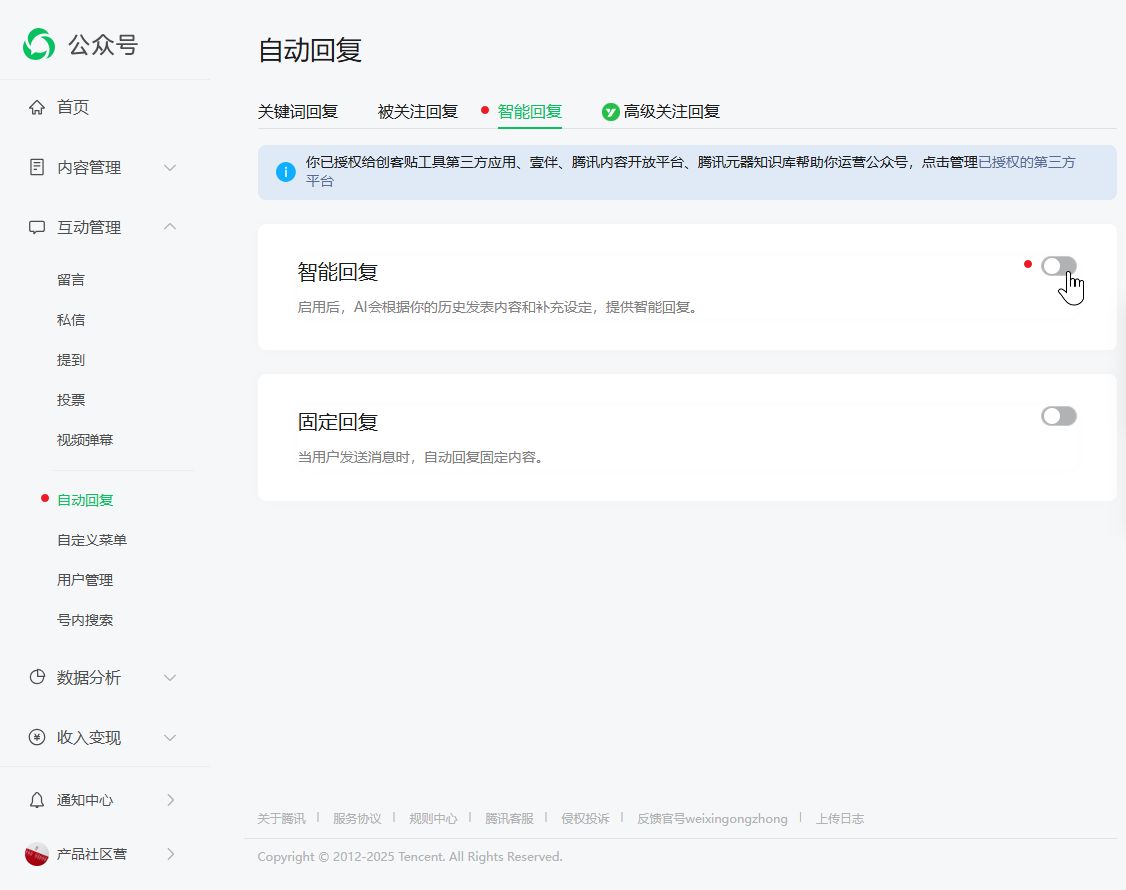Click the 通知中心 bell icon
Screen dimensions: 1126x890
click(x=37, y=800)
